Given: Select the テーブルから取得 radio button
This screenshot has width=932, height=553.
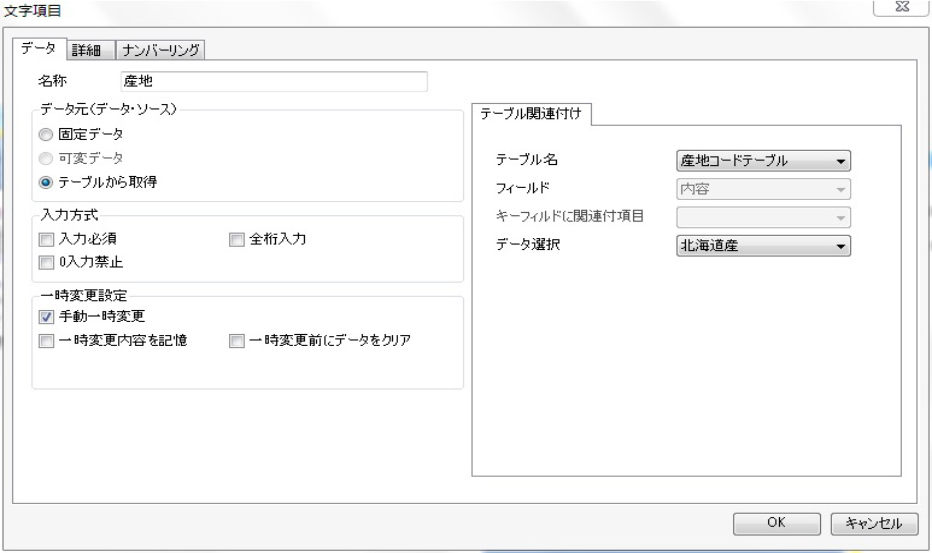Looking at the screenshot, I should click(x=46, y=183).
